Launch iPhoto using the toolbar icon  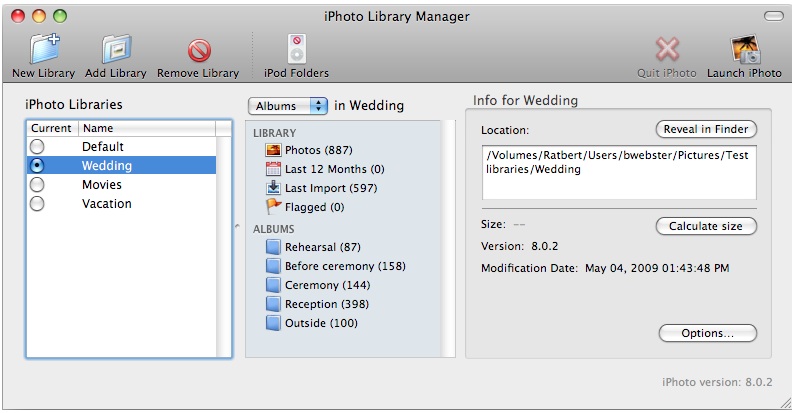[x=744, y=50]
